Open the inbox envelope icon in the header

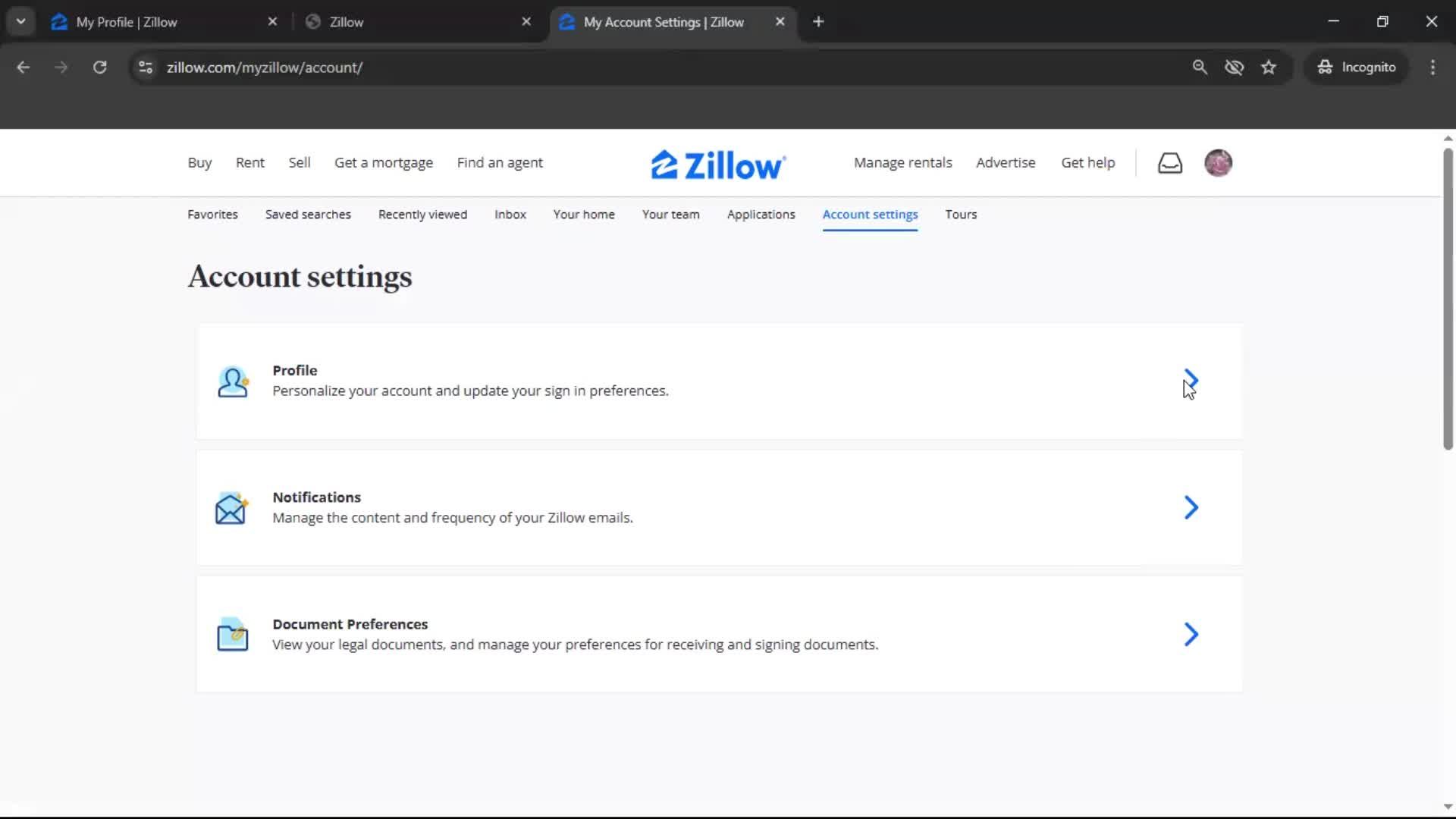tap(1170, 162)
